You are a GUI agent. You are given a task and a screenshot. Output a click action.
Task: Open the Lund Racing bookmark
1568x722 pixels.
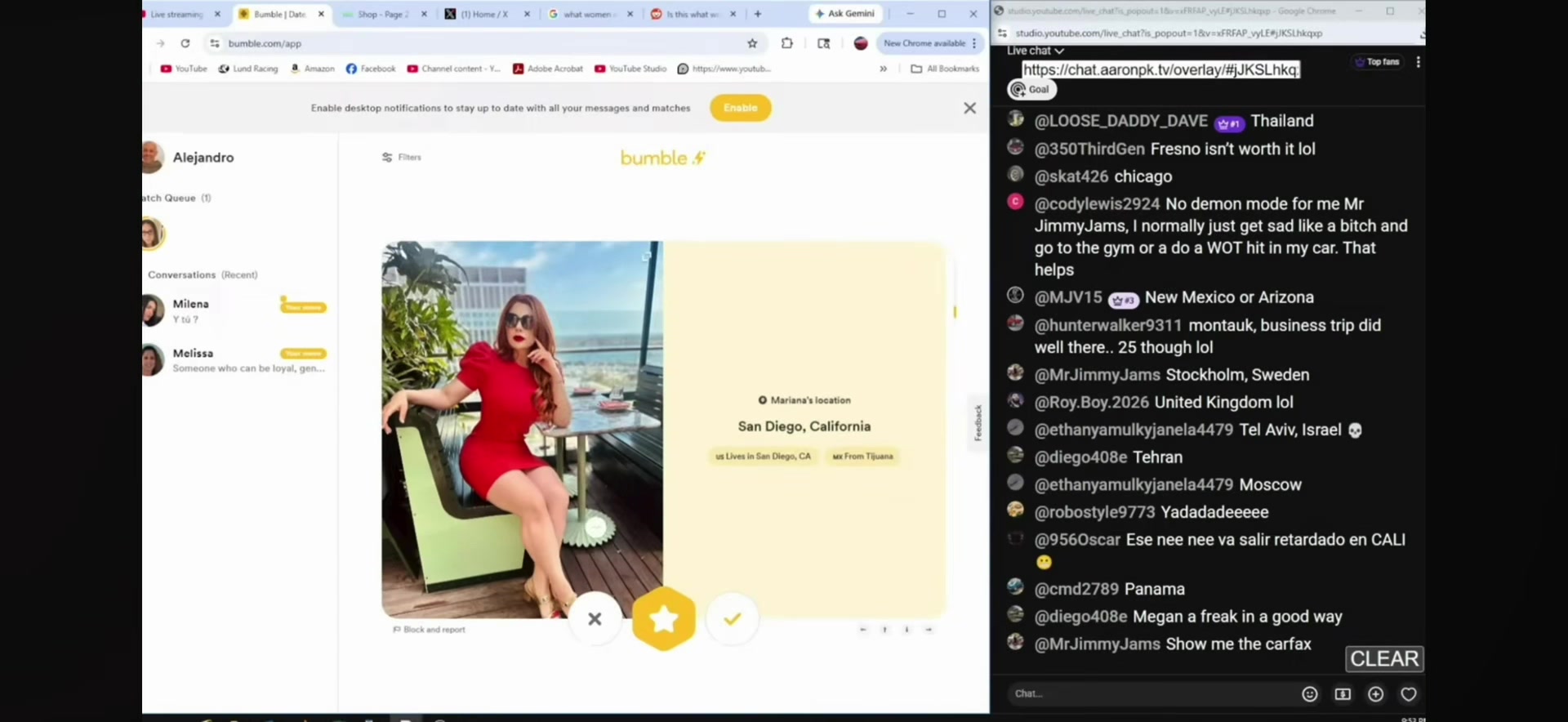coord(248,69)
